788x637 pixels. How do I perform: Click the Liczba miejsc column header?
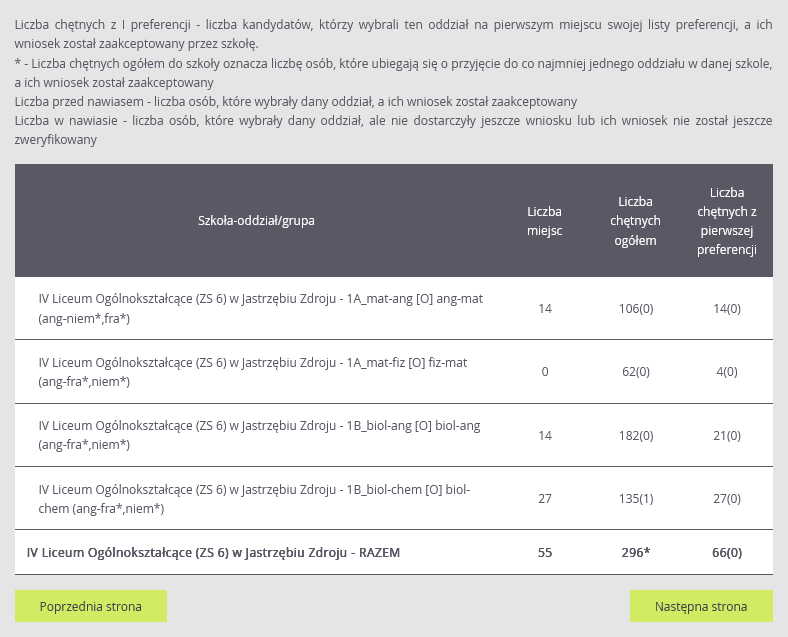click(x=545, y=221)
